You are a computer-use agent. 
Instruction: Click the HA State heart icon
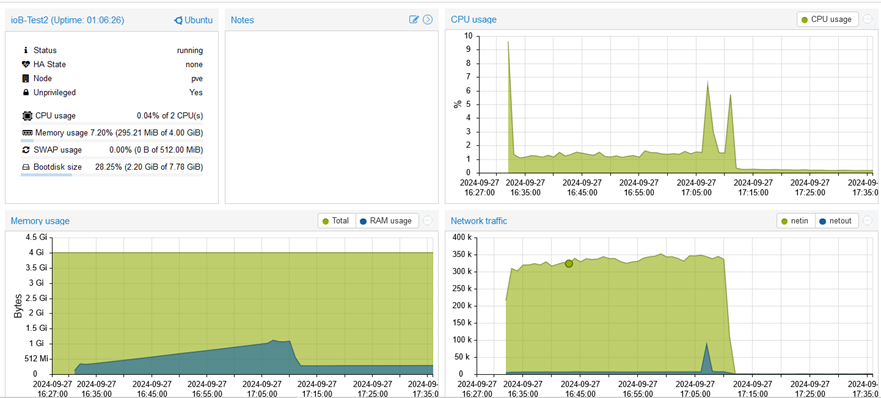pyautogui.click(x=25, y=64)
